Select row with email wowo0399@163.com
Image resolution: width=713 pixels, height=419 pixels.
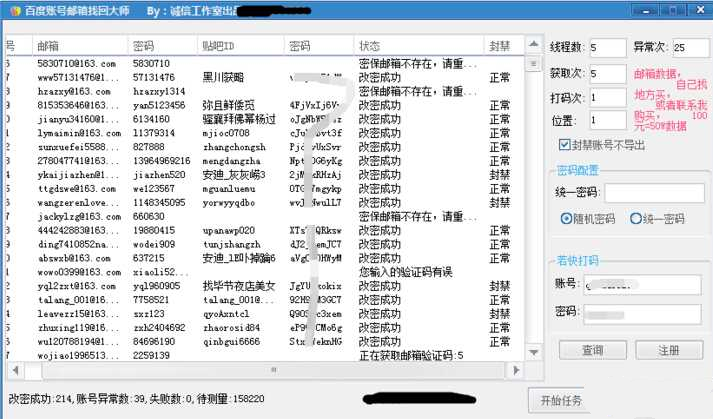pos(264,272)
